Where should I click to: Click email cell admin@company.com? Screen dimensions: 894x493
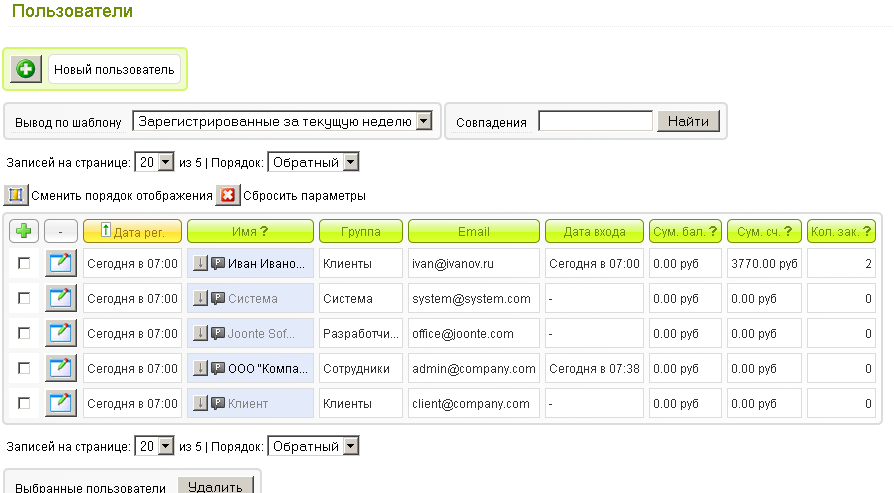tap(474, 368)
